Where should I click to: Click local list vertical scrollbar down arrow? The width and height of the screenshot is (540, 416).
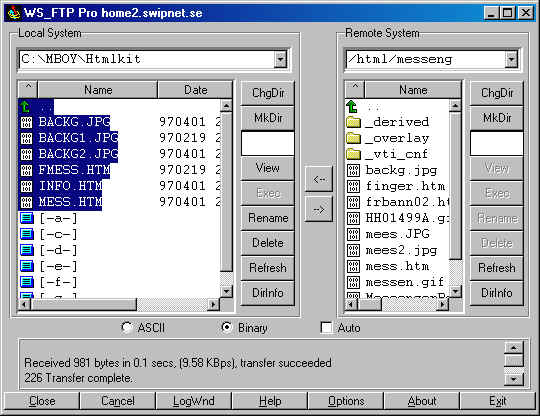[226, 292]
